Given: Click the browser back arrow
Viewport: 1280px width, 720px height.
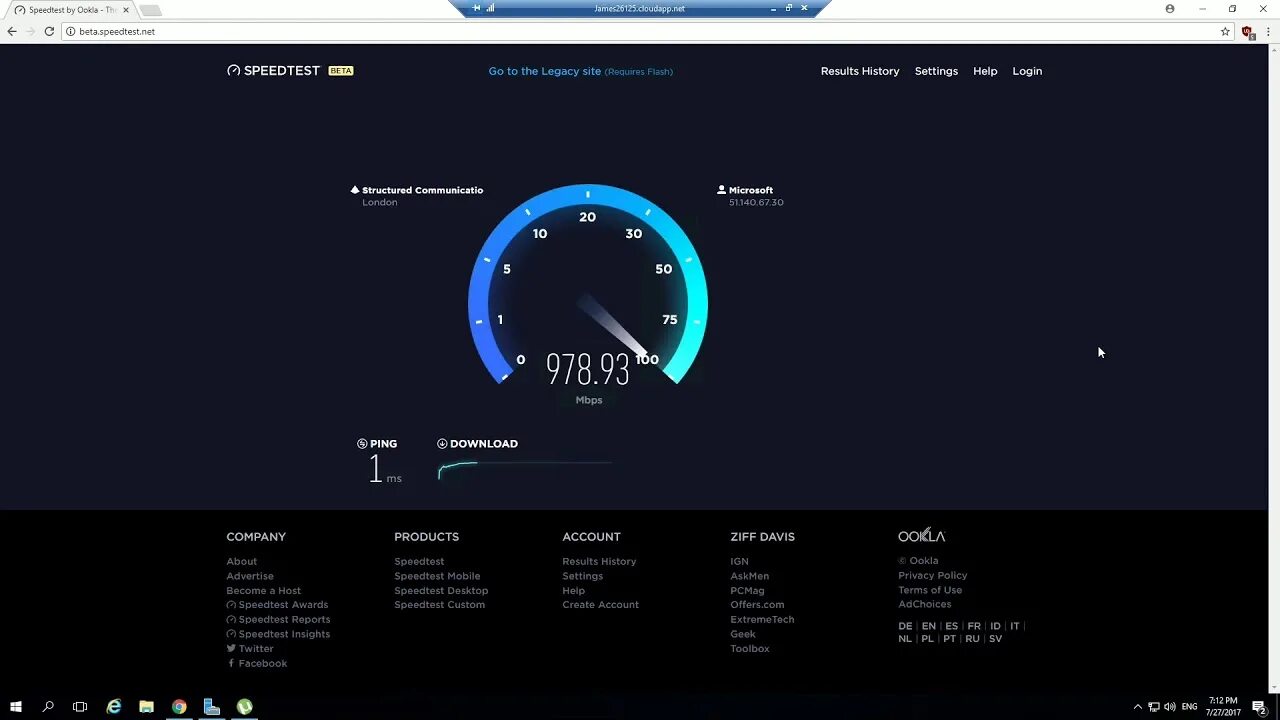Looking at the screenshot, I should coord(12,31).
